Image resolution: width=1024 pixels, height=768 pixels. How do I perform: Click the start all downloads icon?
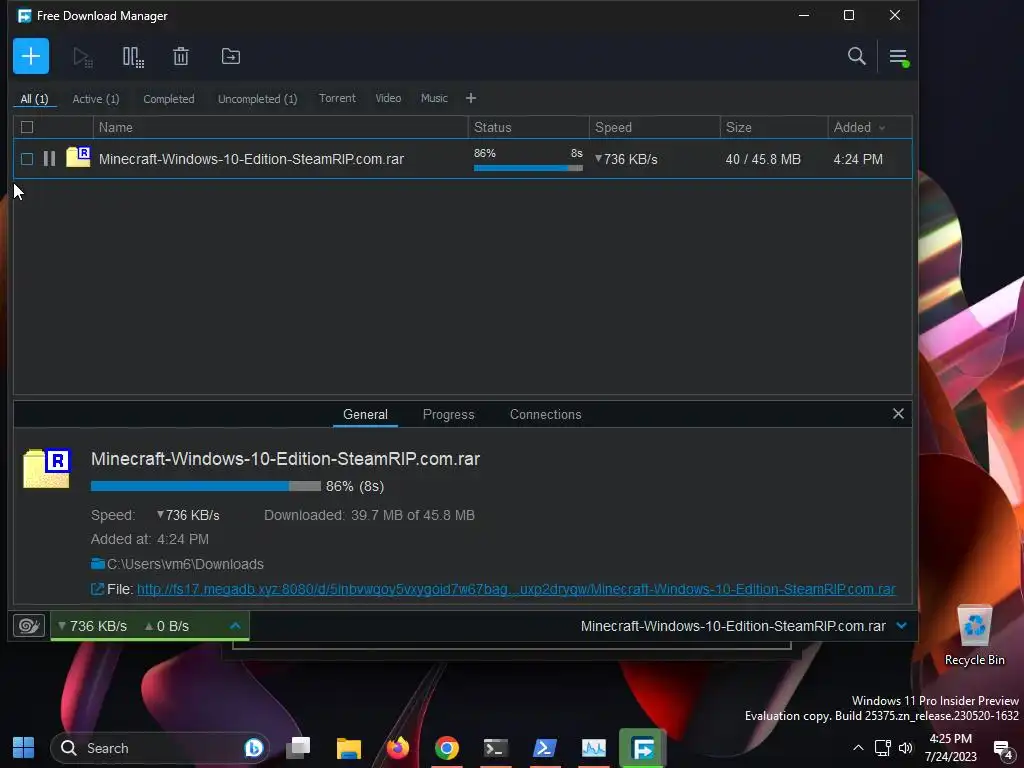tap(82, 57)
